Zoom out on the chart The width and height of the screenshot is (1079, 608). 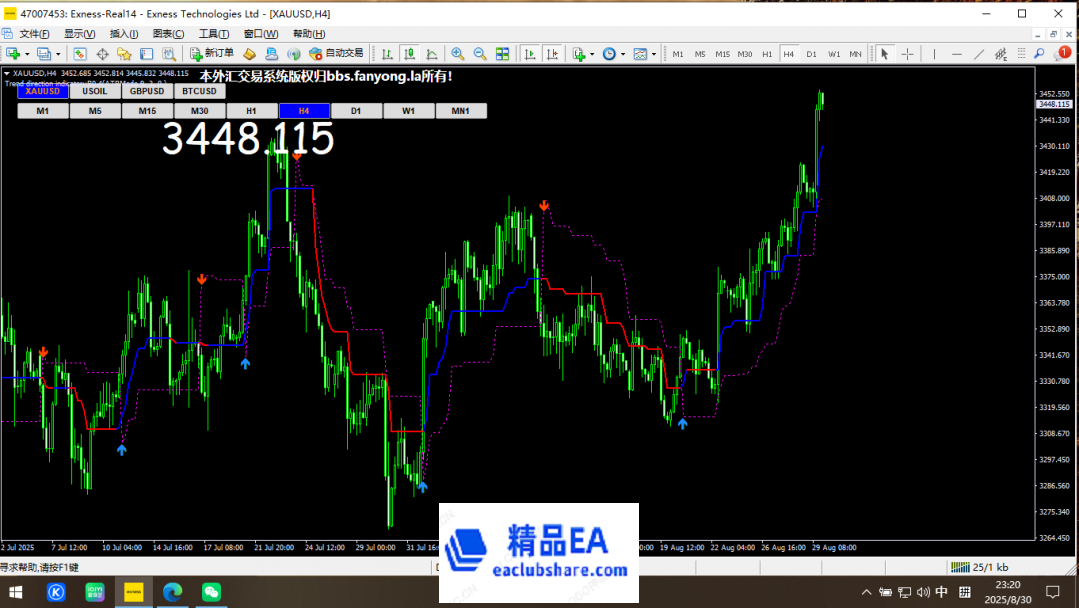coord(479,53)
